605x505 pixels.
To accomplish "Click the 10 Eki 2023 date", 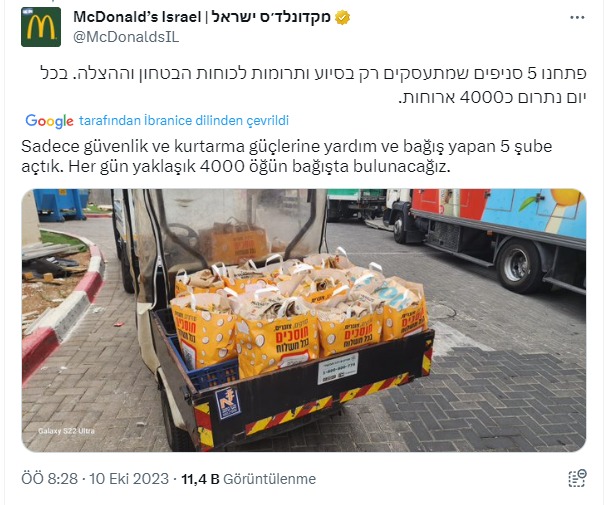I will pyautogui.click(x=129, y=479).
